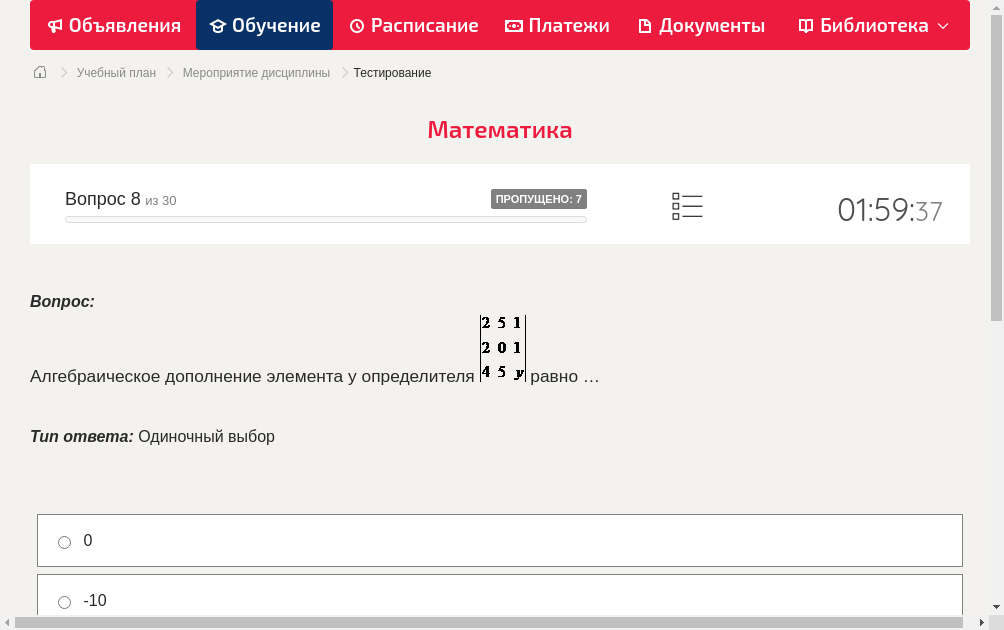
Task: Click the Пропущено: 7 badge
Action: click(x=538, y=199)
